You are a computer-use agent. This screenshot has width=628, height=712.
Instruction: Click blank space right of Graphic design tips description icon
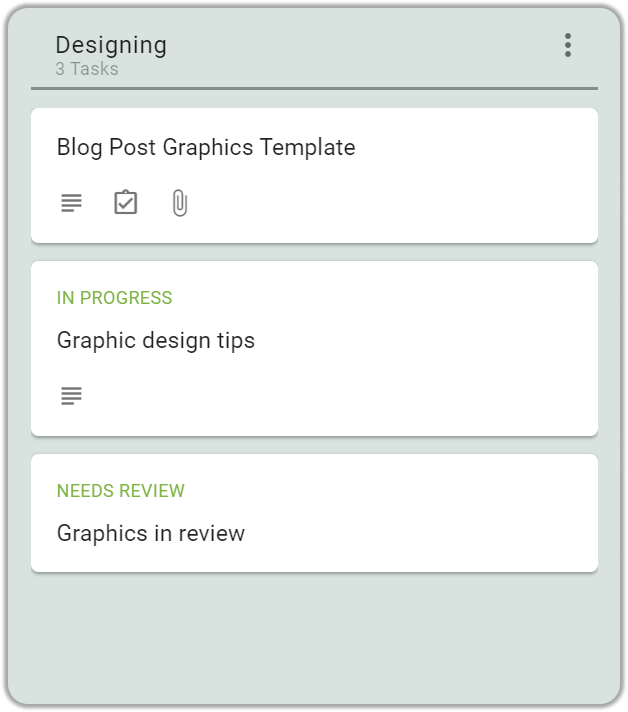(336, 396)
